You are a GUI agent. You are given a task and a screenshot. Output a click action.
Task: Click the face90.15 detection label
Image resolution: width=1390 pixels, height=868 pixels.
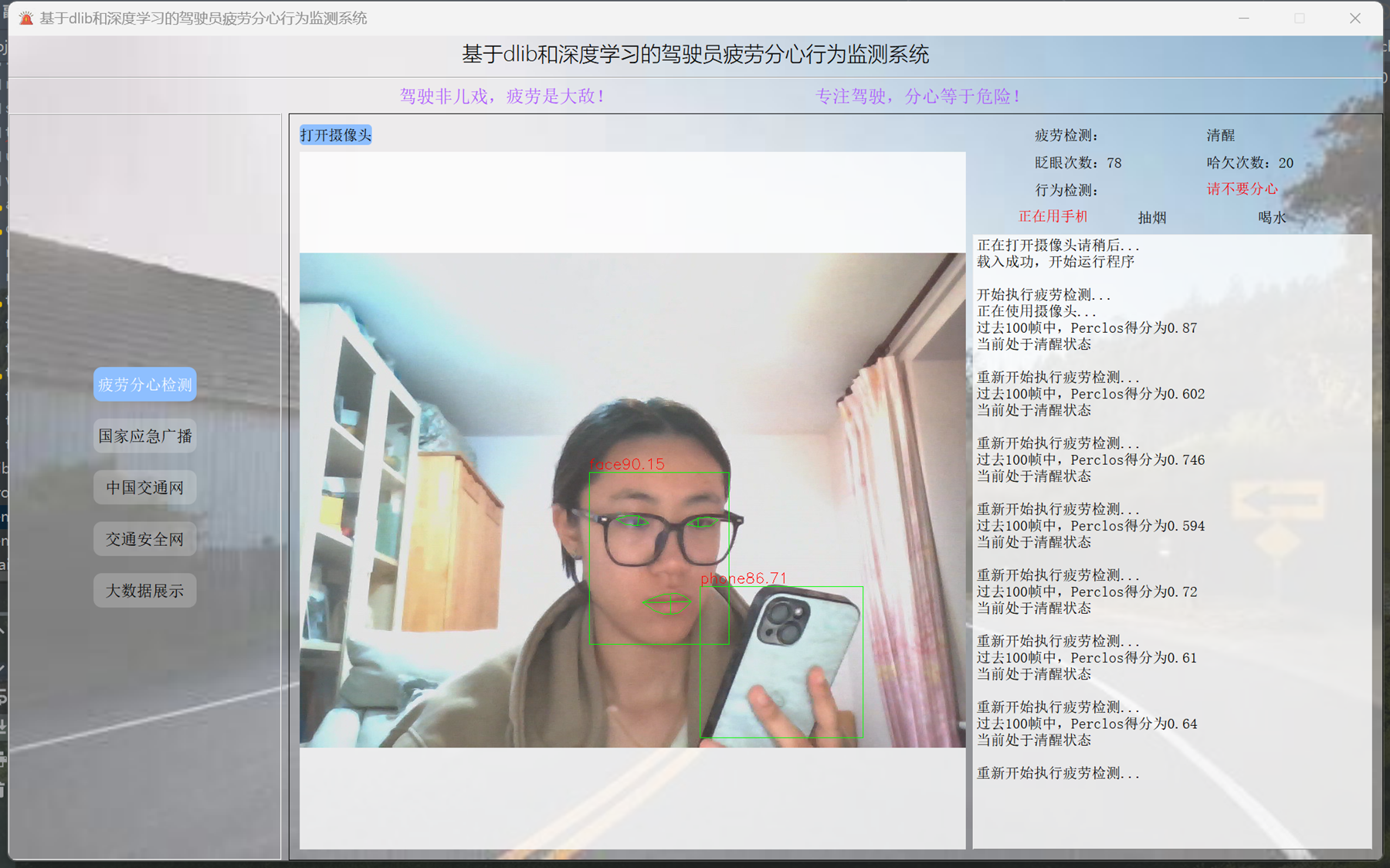click(x=627, y=464)
